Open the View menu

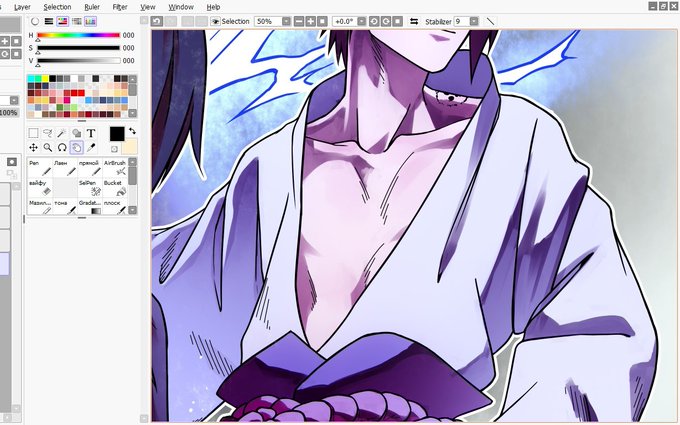click(148, 7)
